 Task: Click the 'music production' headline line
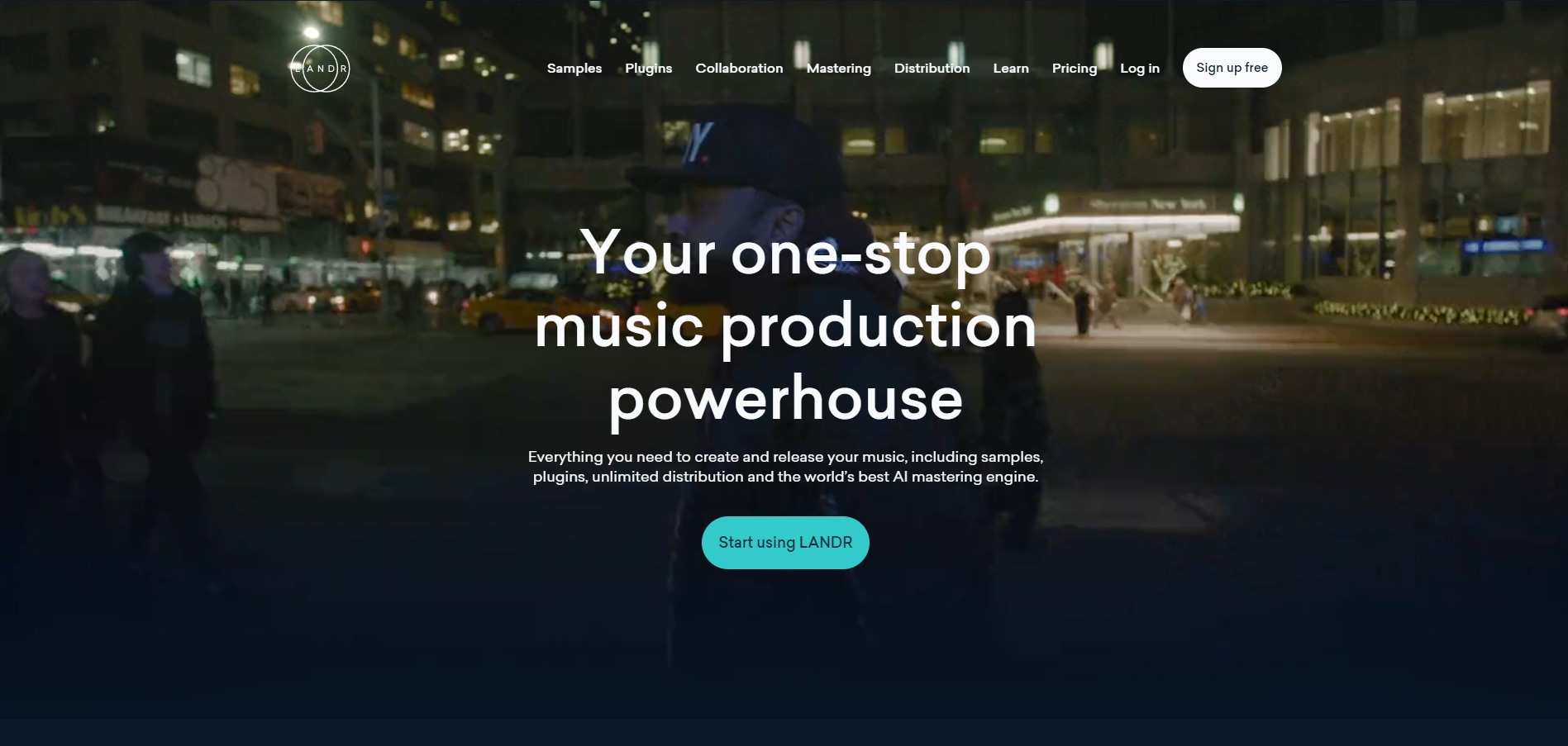click(785, 326)
